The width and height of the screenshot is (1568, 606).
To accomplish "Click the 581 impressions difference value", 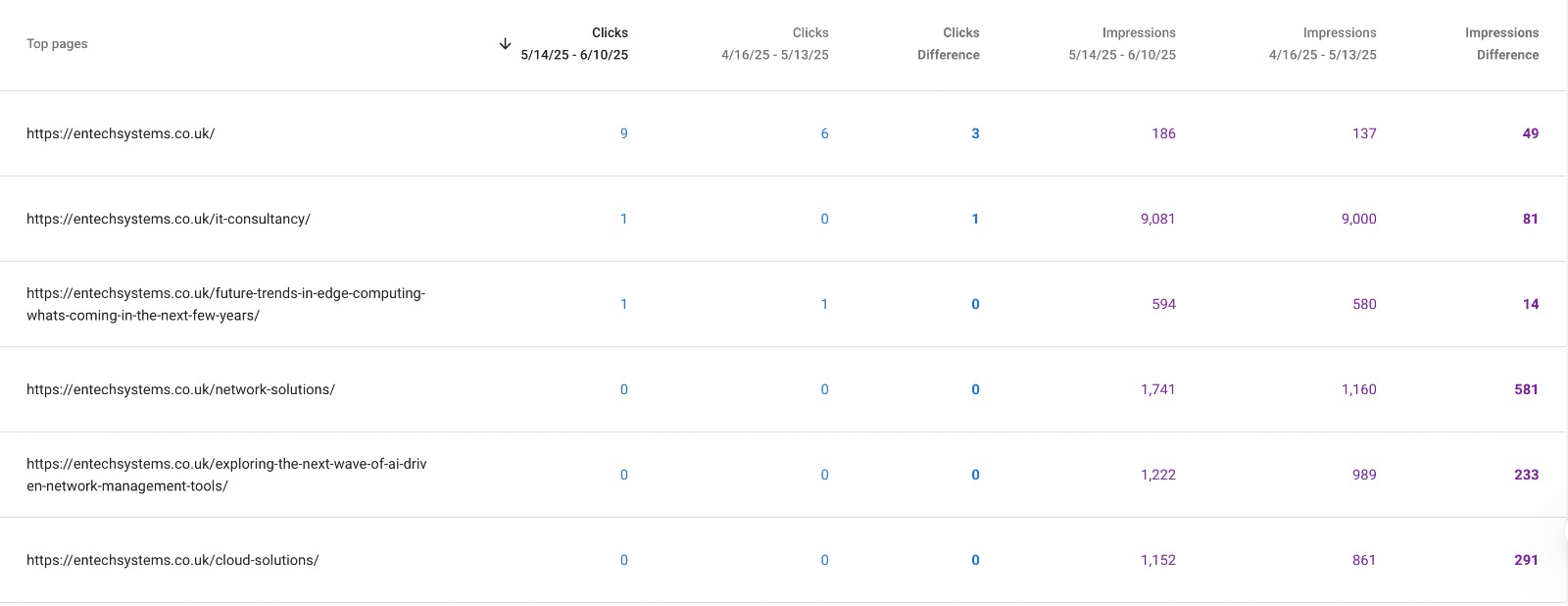I will tap(1526, 389).
